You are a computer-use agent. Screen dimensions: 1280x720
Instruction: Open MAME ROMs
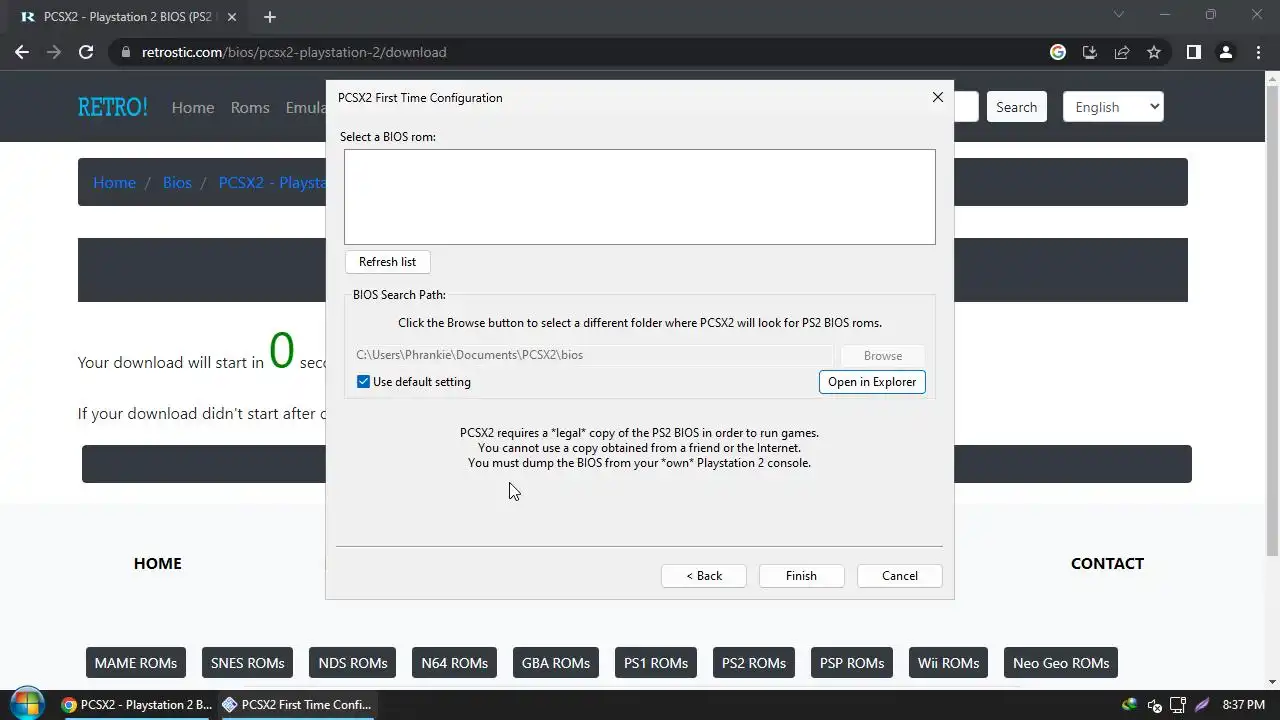click(136, 663)
